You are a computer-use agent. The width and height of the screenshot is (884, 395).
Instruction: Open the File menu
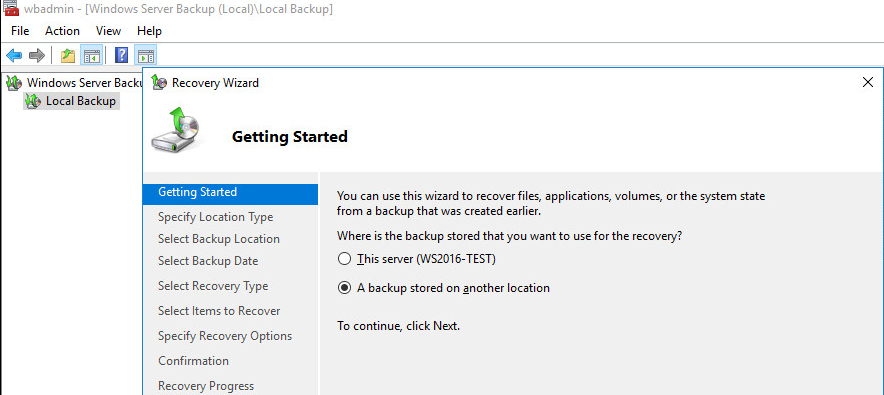coord(20,31)
